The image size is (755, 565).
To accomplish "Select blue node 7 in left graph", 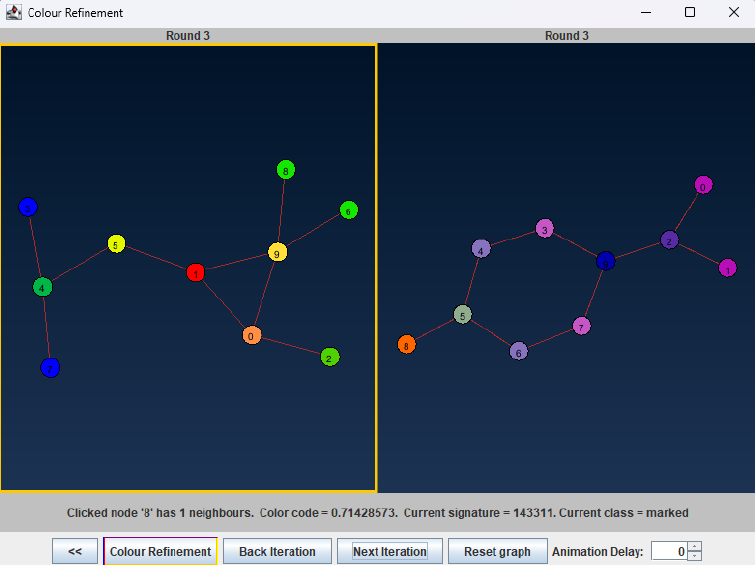I will [x=50, y=368].
